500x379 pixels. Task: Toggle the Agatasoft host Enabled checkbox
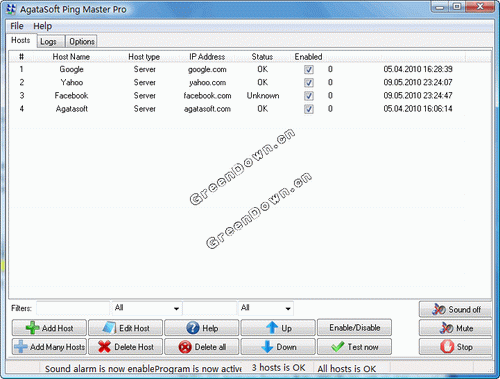(x=309, y=109)
